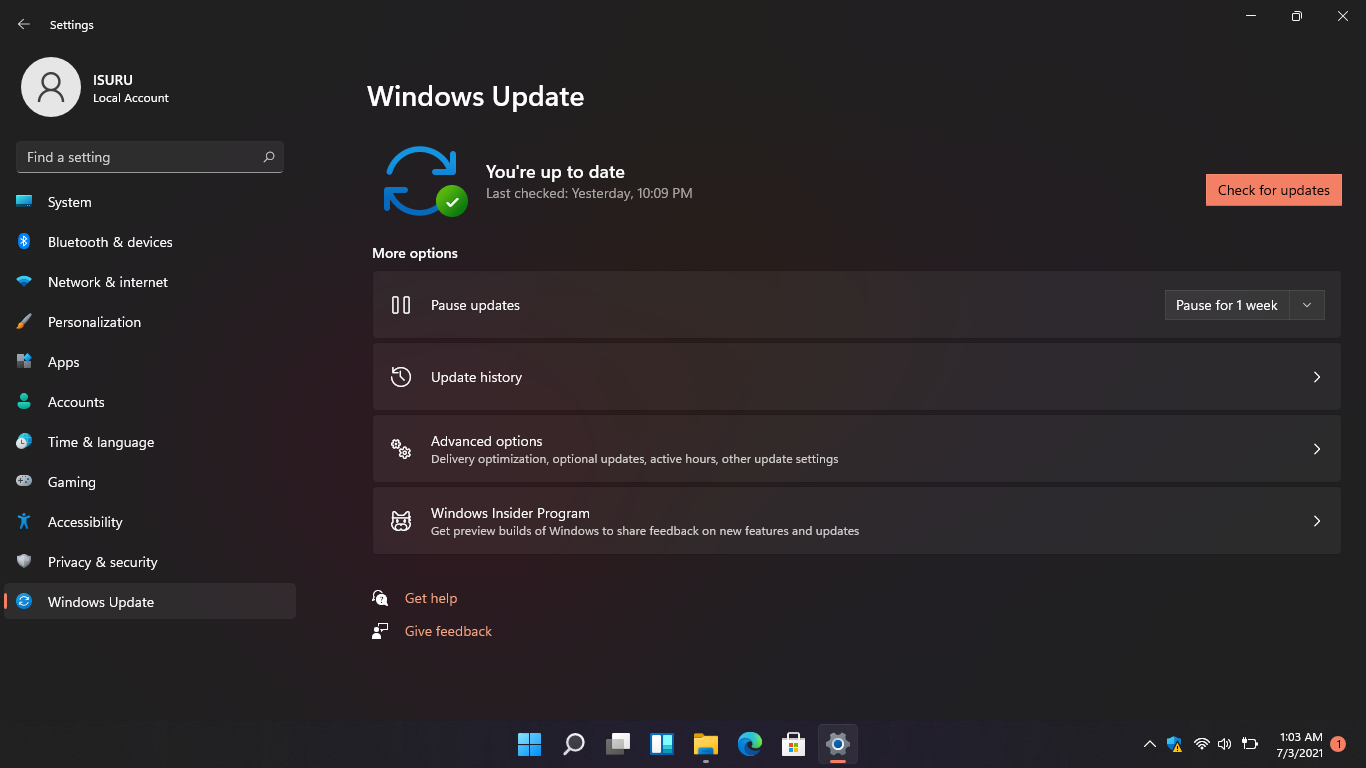1366x768 pixels.
Task: Launch File Explorer from taskbar
Action: coord(706,744)
